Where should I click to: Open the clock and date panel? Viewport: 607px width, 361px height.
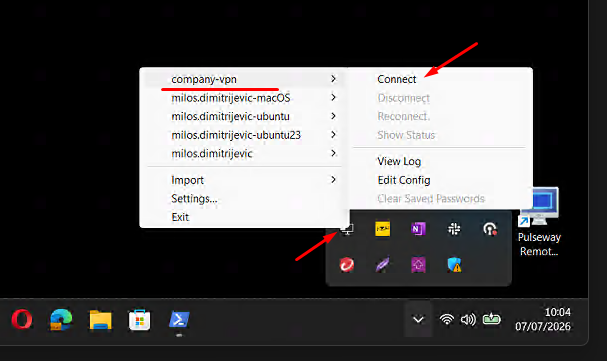point(543,319)
